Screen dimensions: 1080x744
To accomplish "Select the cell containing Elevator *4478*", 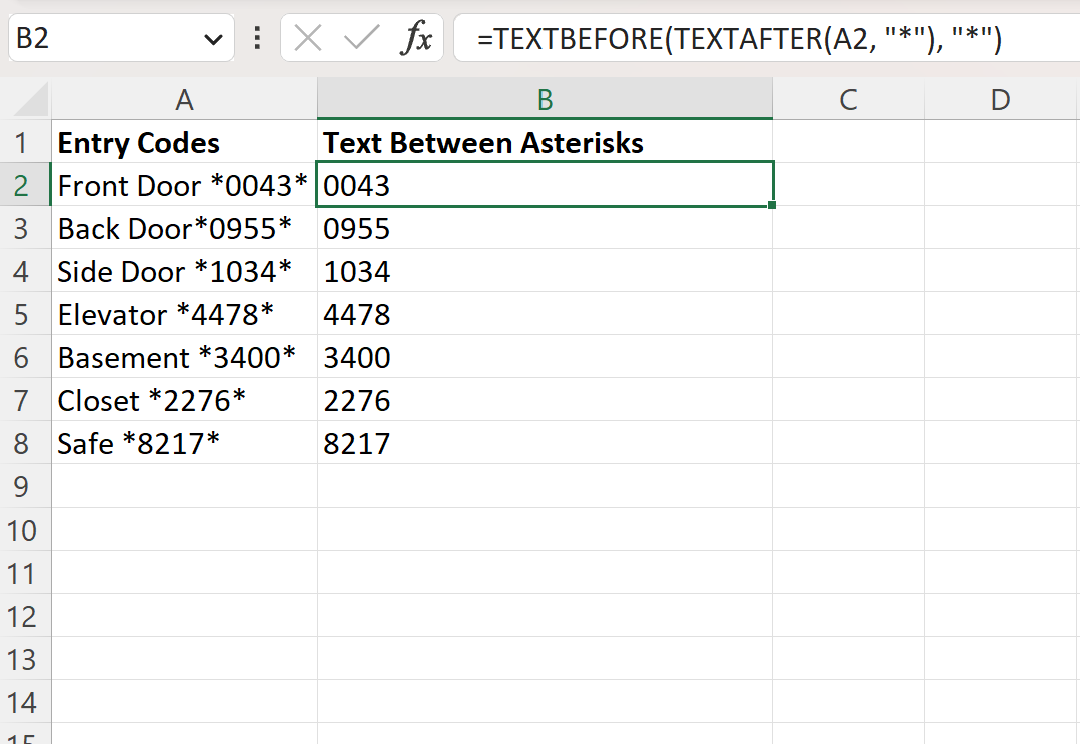I will pyautogui.click(x=184, y=315).
